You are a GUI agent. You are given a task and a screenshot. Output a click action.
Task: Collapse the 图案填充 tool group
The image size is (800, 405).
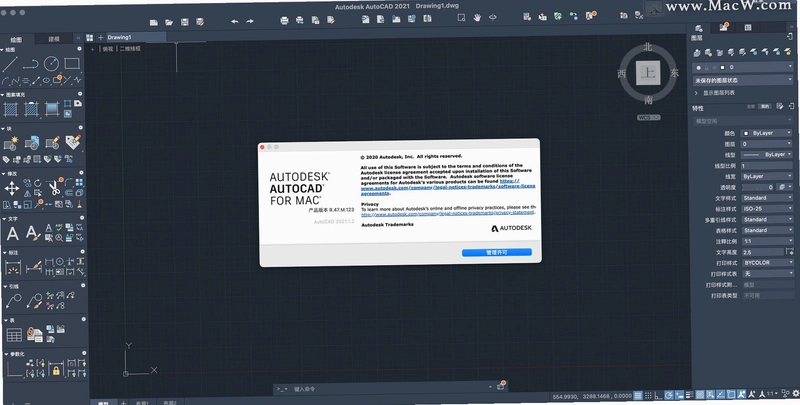point(3,95)
